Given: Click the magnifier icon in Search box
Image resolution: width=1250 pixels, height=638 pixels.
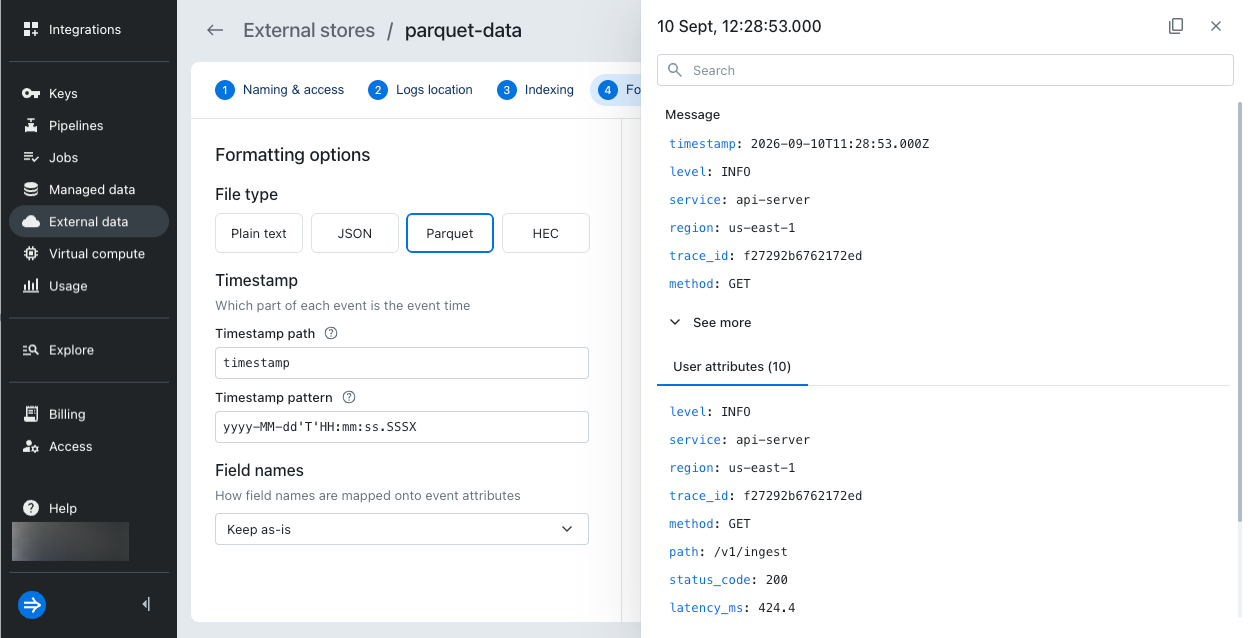Looking at the screenshot, I should [x=675, y=70].
